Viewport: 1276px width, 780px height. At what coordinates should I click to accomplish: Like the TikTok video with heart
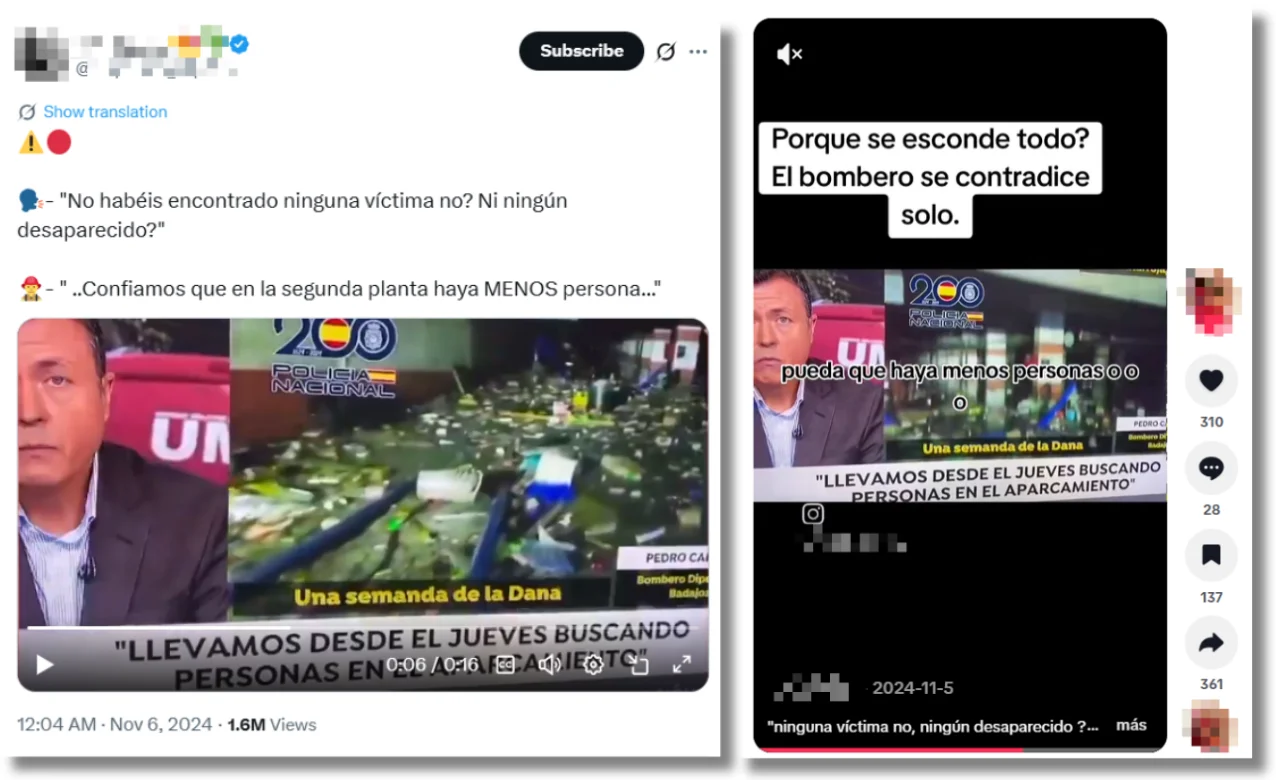(1211, 380)
